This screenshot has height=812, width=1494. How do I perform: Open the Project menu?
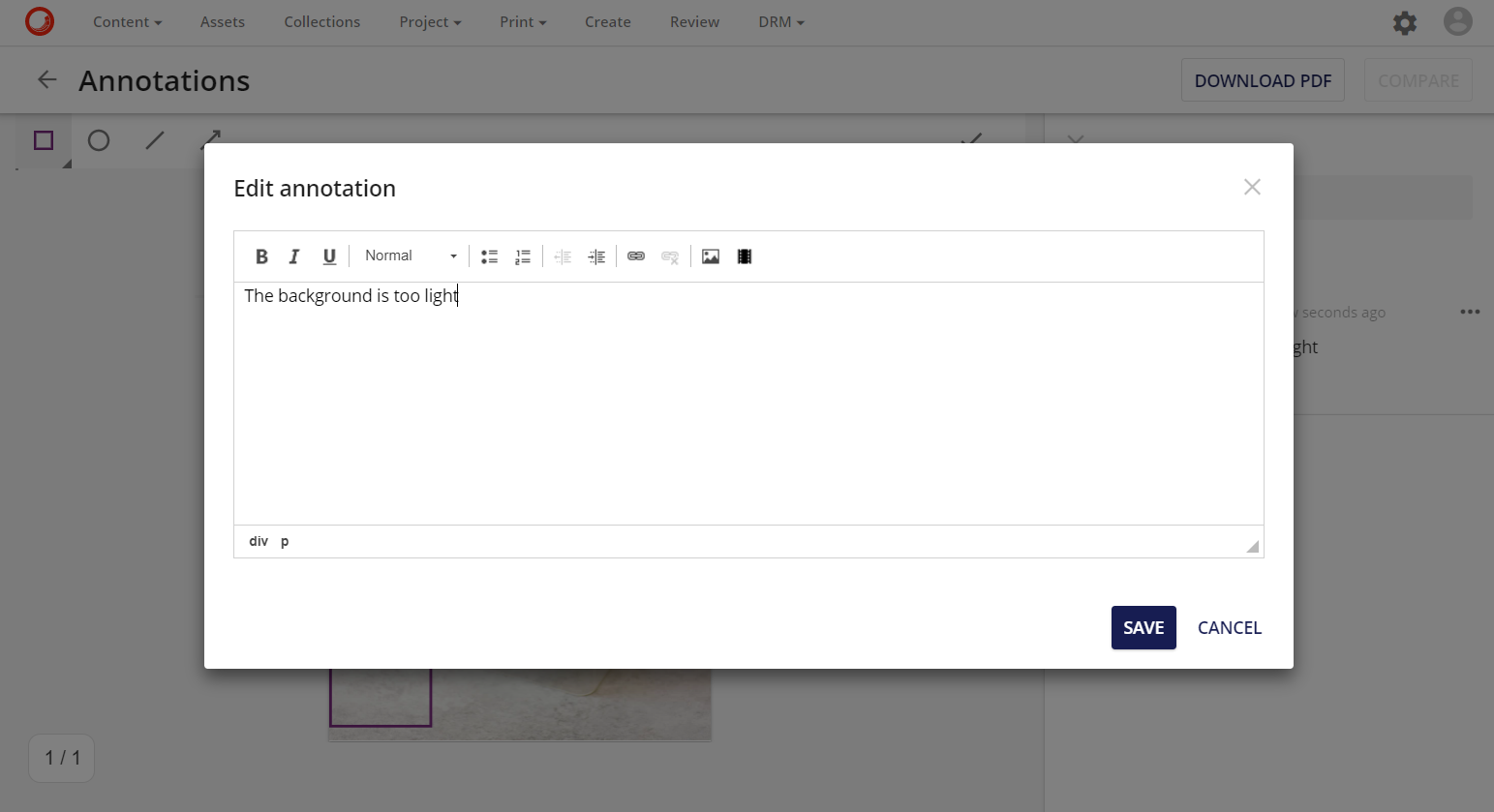pos(430,21)
